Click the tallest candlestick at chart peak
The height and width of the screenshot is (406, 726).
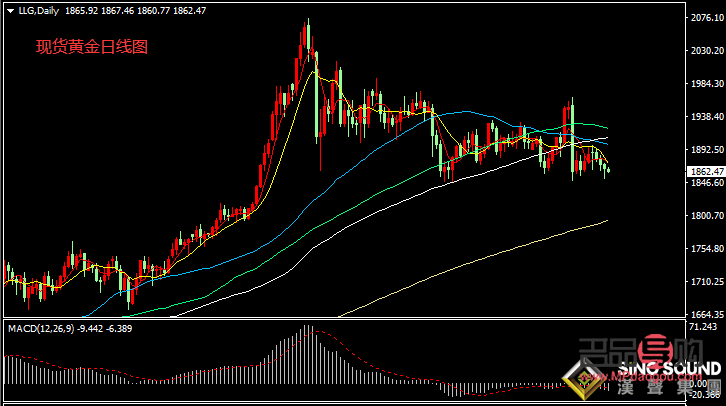point(307,40)
